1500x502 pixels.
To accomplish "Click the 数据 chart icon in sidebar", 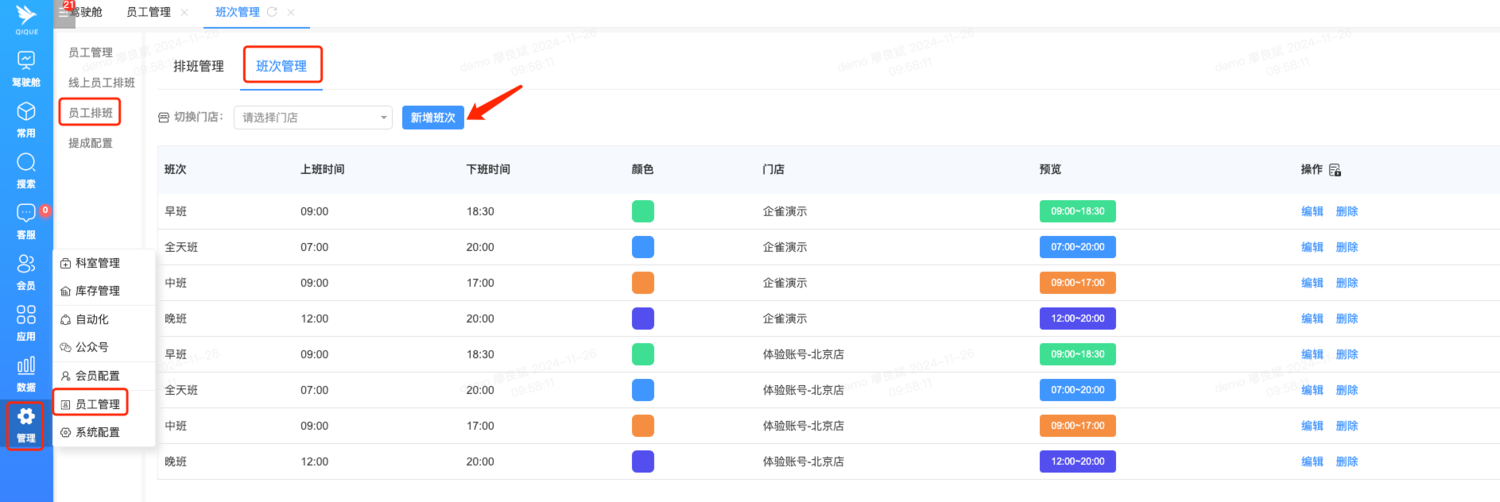I will [26, 367].
